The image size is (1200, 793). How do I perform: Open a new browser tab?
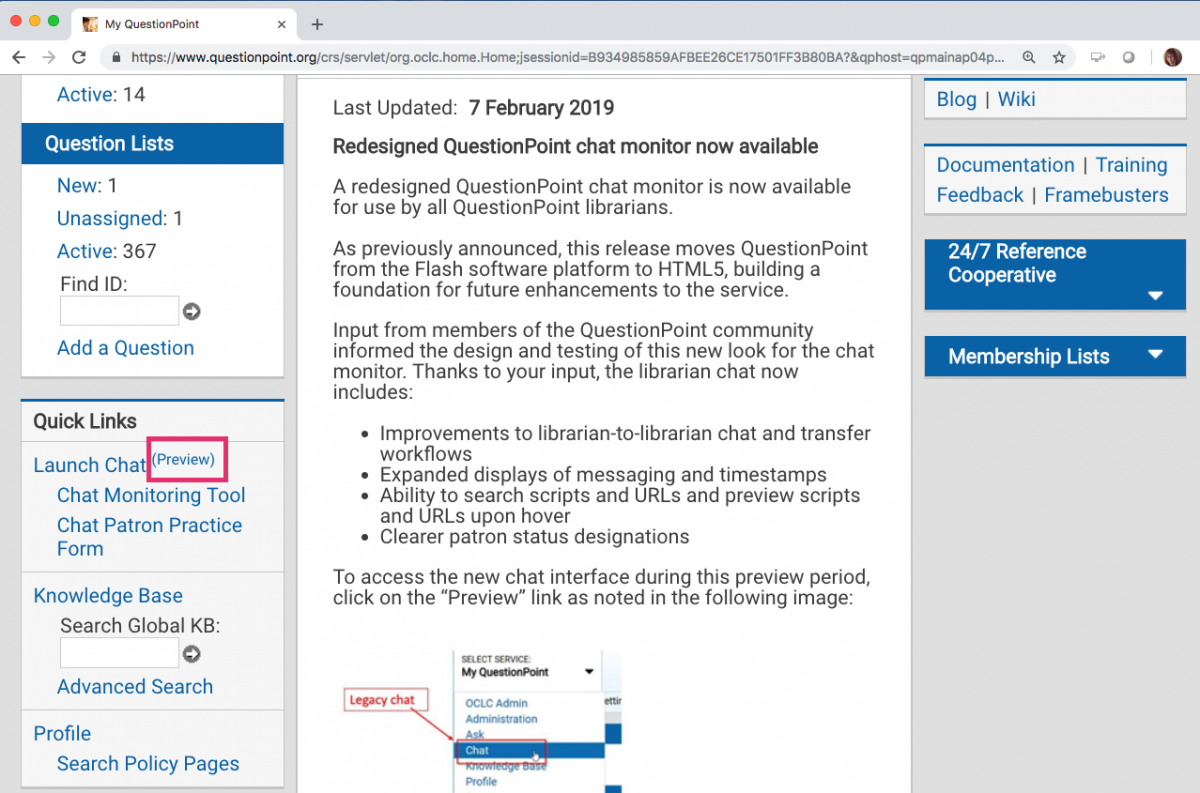(x=317, y=24)
